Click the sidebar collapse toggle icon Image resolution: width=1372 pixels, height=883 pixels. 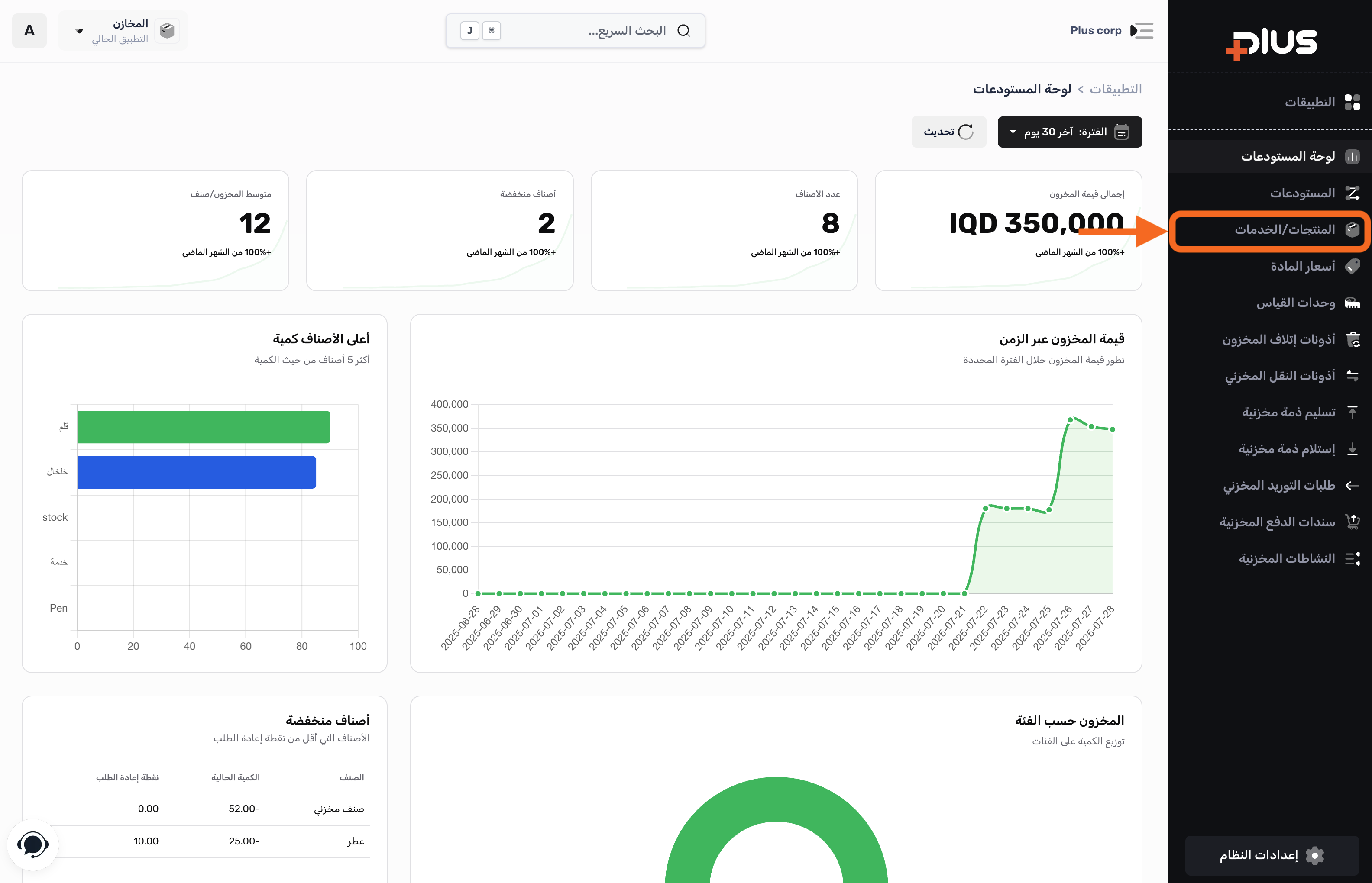pyautogui.click(x=1142, y=30)
